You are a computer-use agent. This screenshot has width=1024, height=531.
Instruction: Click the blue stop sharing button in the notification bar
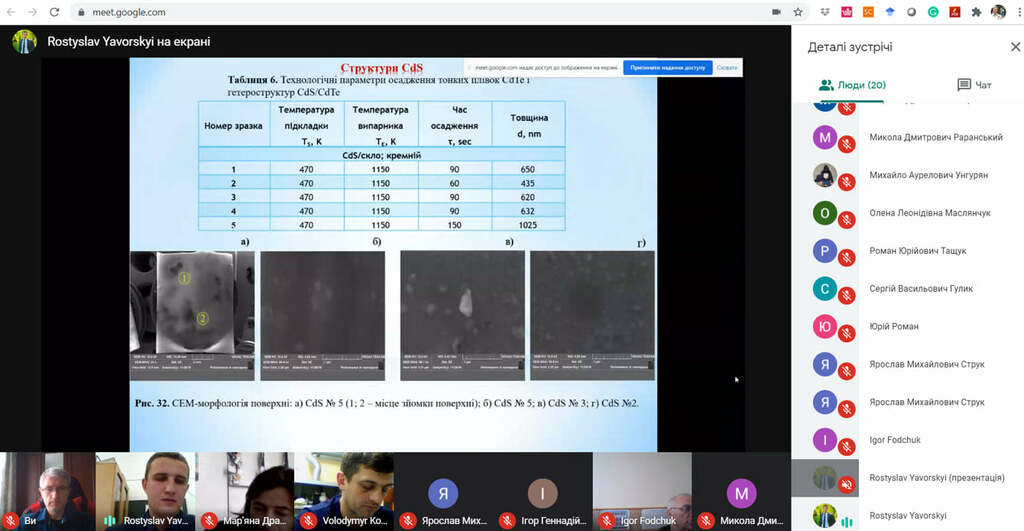click(667, 67)
